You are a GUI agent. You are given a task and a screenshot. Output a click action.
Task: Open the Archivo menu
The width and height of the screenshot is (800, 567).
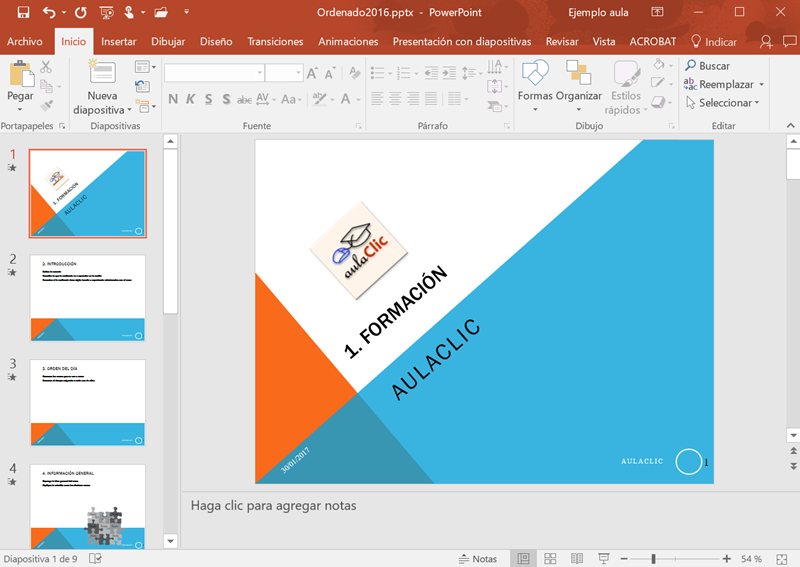[x=24, y=41]
